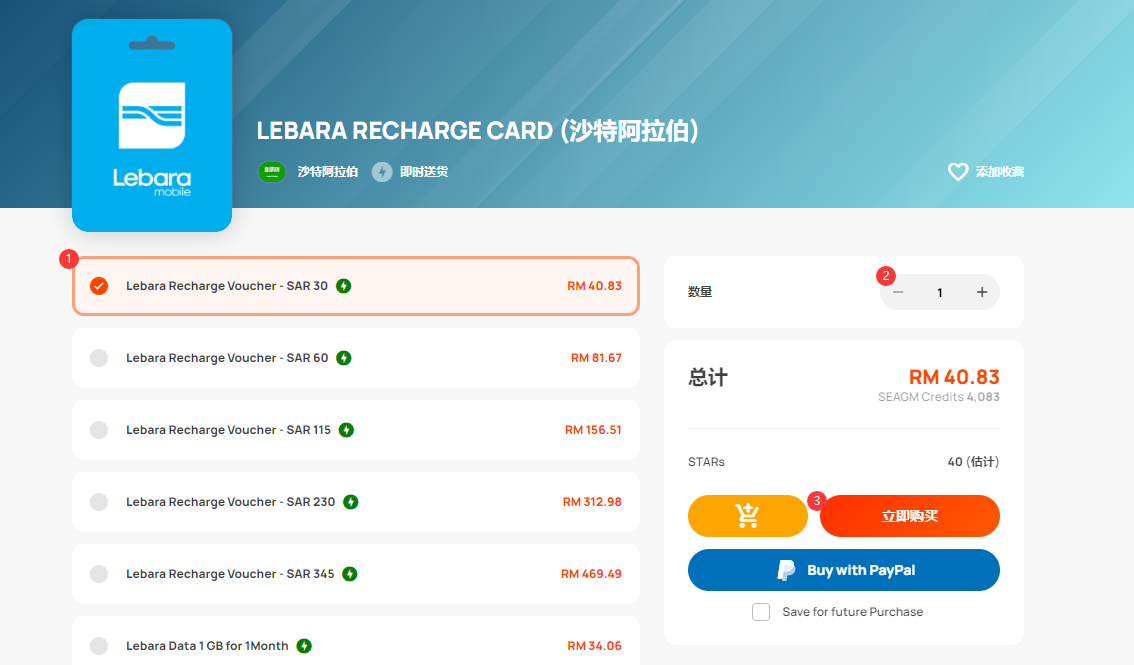Increase quantity with the plus button
Image resolution: width=1134 pixels, height=665 pixels.
[x=981, y=293]
